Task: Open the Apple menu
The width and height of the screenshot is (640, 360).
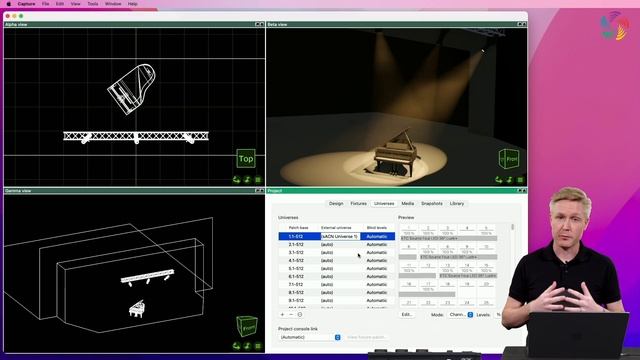Action: [9, 4]
